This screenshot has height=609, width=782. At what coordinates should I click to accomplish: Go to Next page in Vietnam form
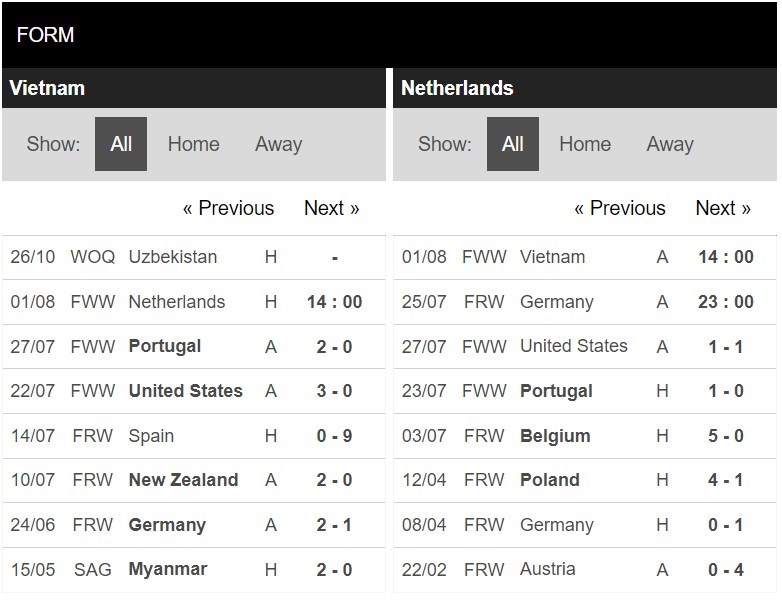[x=332, y=208]
